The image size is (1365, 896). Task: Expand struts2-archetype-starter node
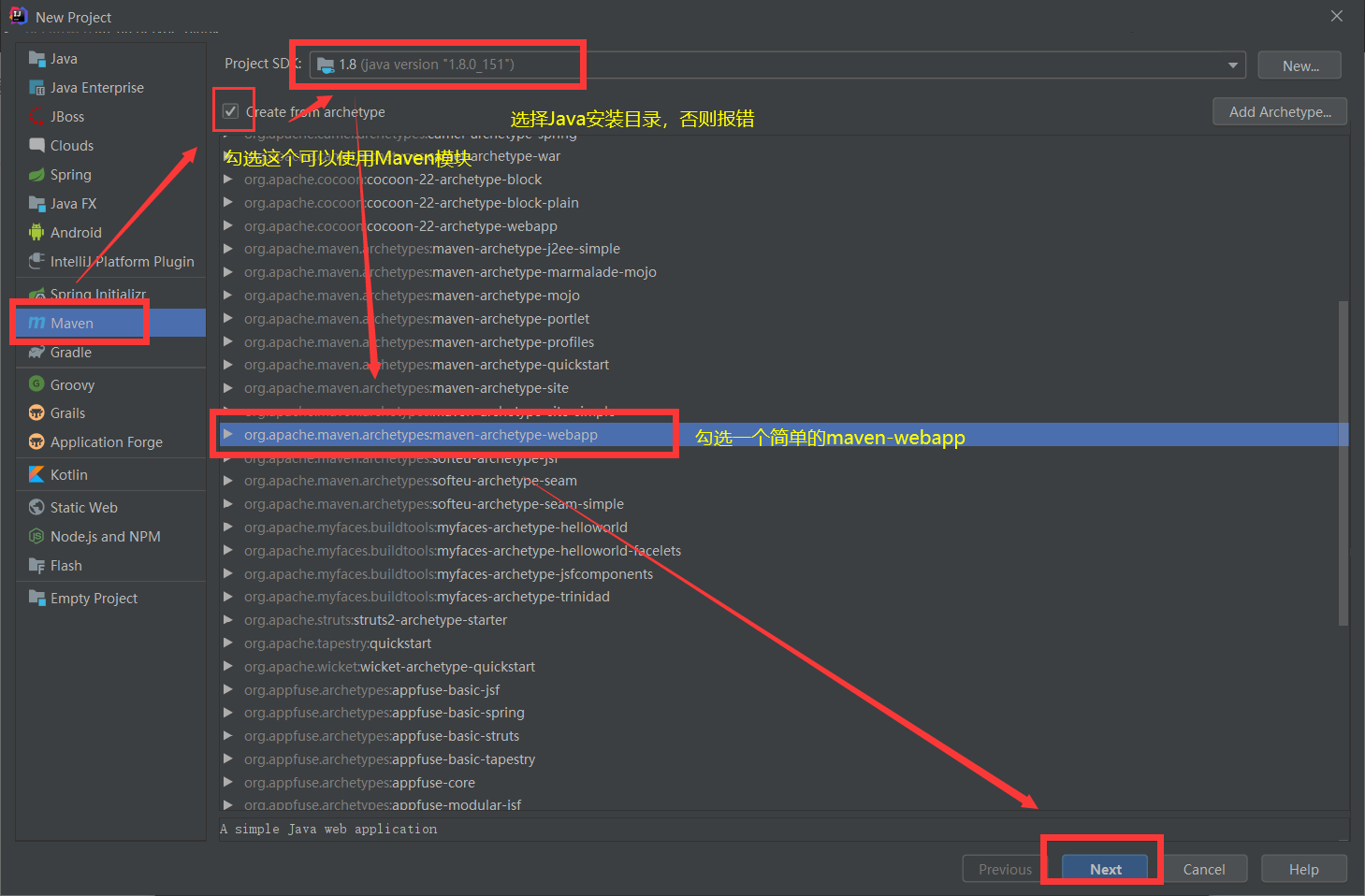click(x=227, y=619)
